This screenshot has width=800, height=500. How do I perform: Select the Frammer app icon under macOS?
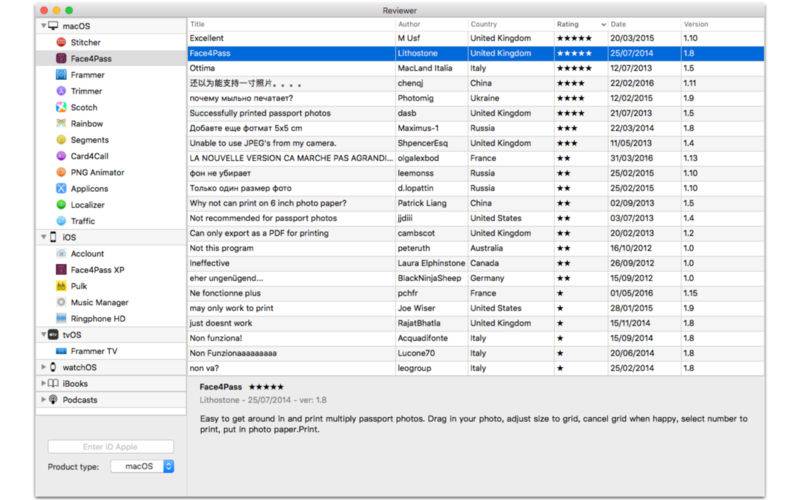[61, 75]
